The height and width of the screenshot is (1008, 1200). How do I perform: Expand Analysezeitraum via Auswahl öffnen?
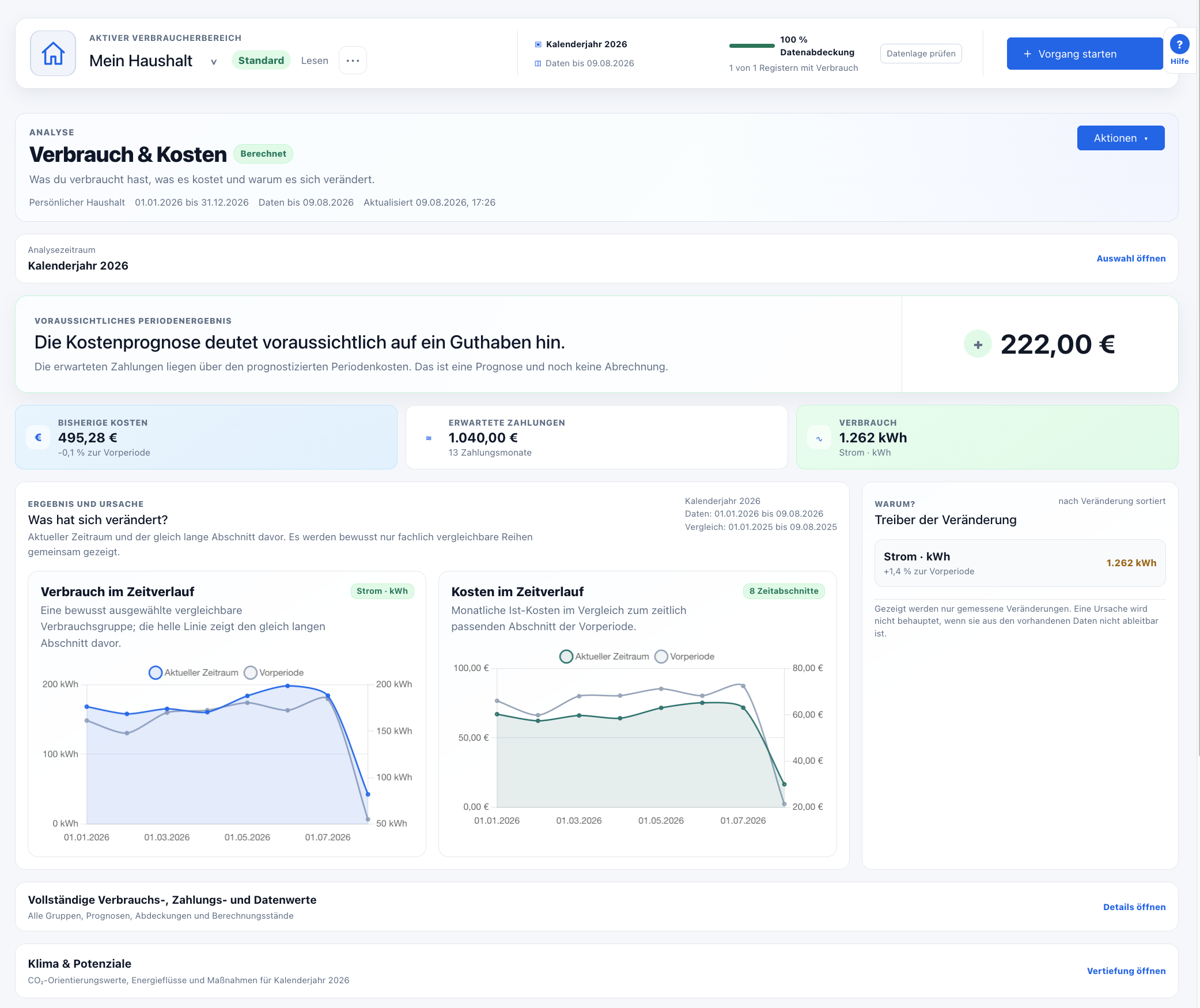1131,259
